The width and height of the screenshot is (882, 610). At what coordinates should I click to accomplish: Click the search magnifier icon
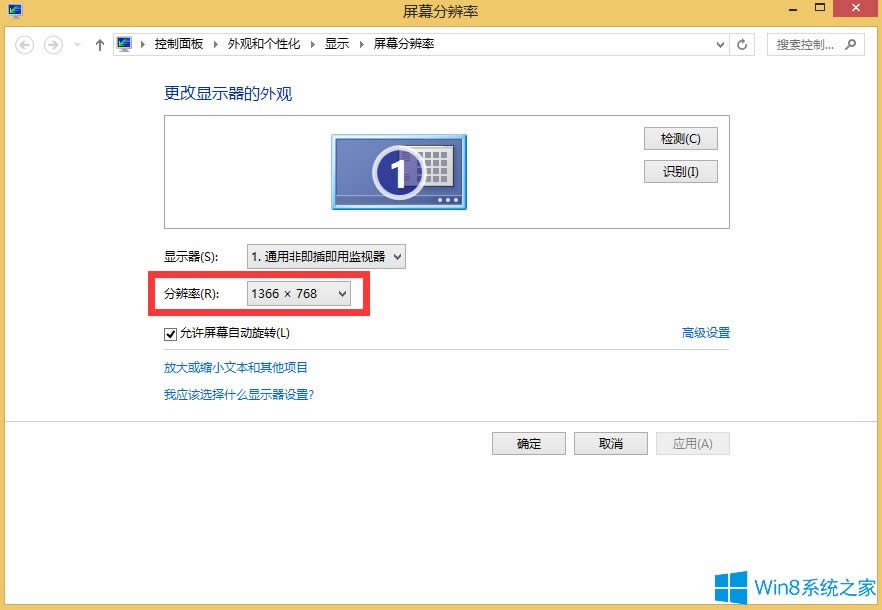(850, 44)
